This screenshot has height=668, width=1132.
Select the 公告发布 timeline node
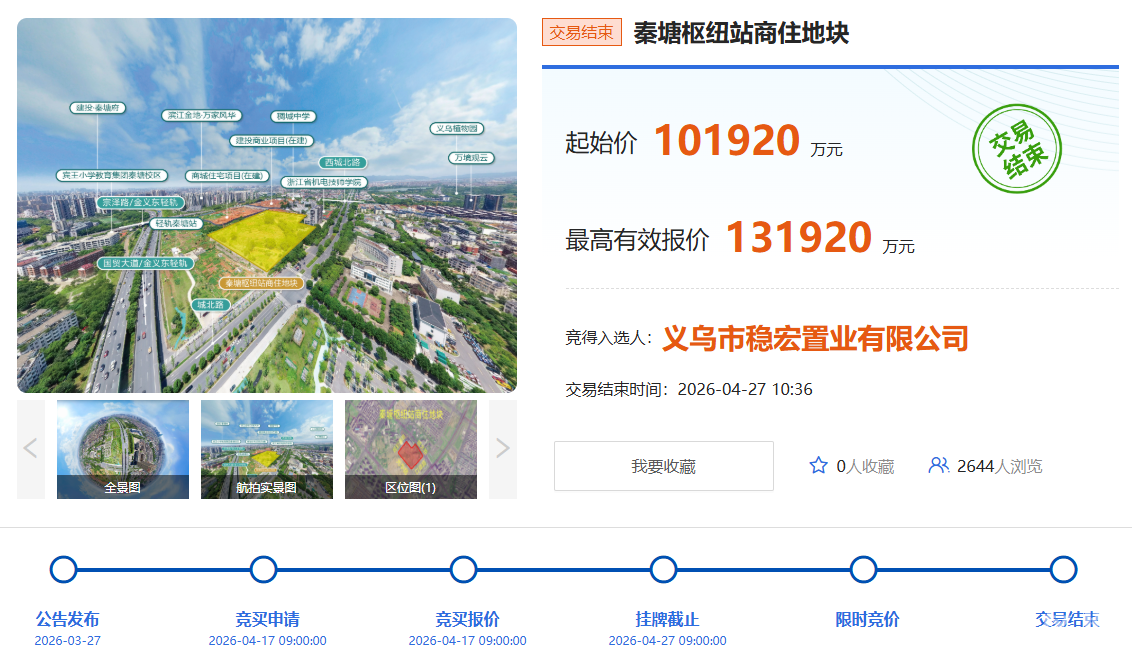(x=63, y=570)
